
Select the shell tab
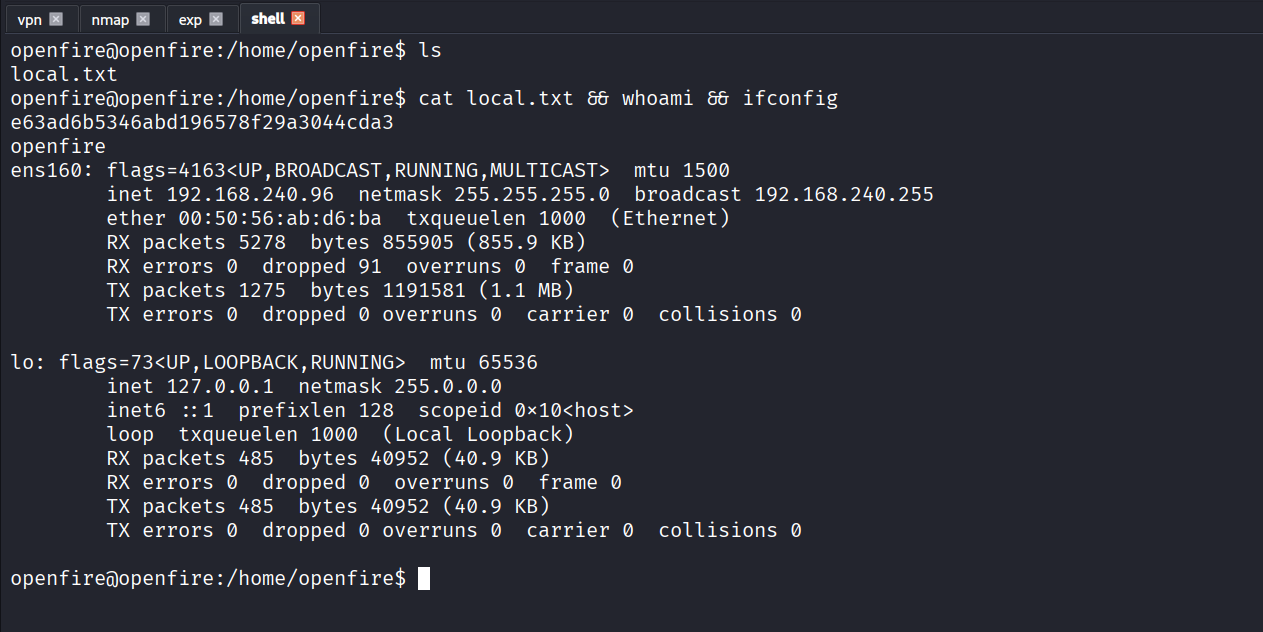coord(268,19)
